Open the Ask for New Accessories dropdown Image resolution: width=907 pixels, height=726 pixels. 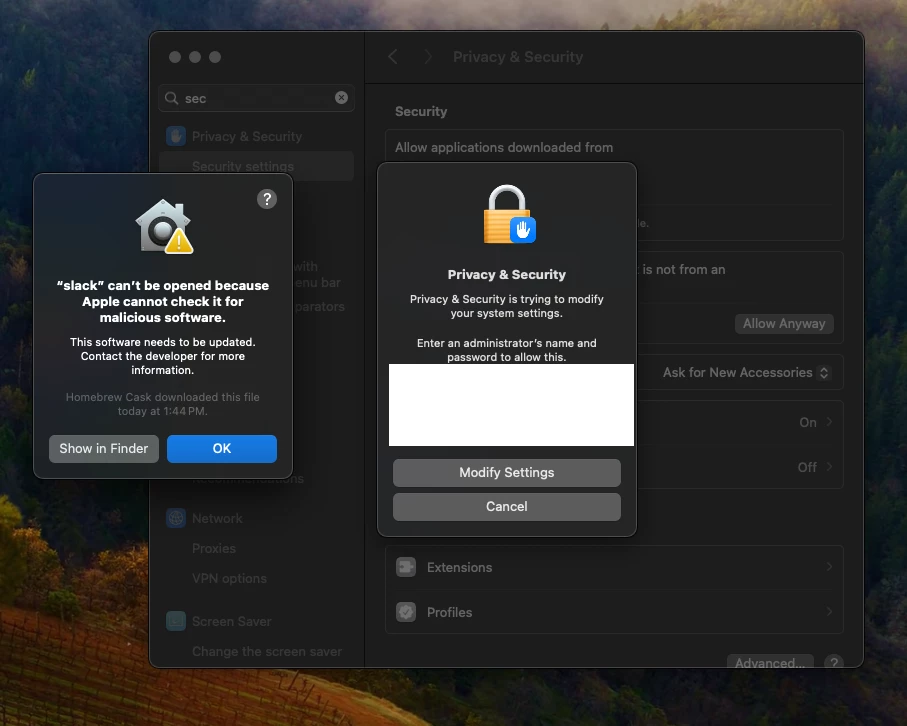pyautogui.click(x=746, y=373)
